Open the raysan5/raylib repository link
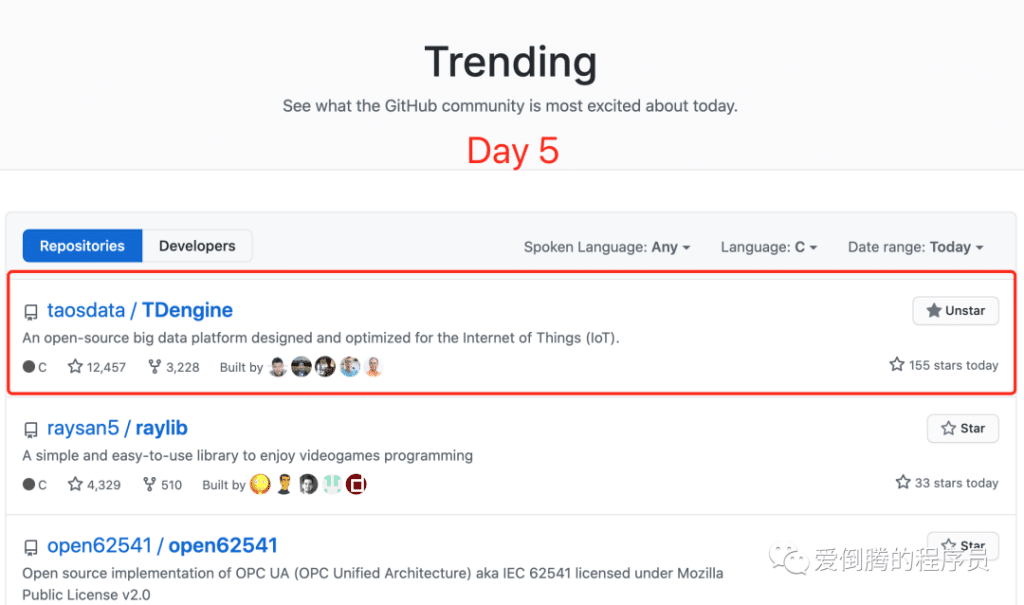Viewport: 1024px width, 605px height. 117,428
